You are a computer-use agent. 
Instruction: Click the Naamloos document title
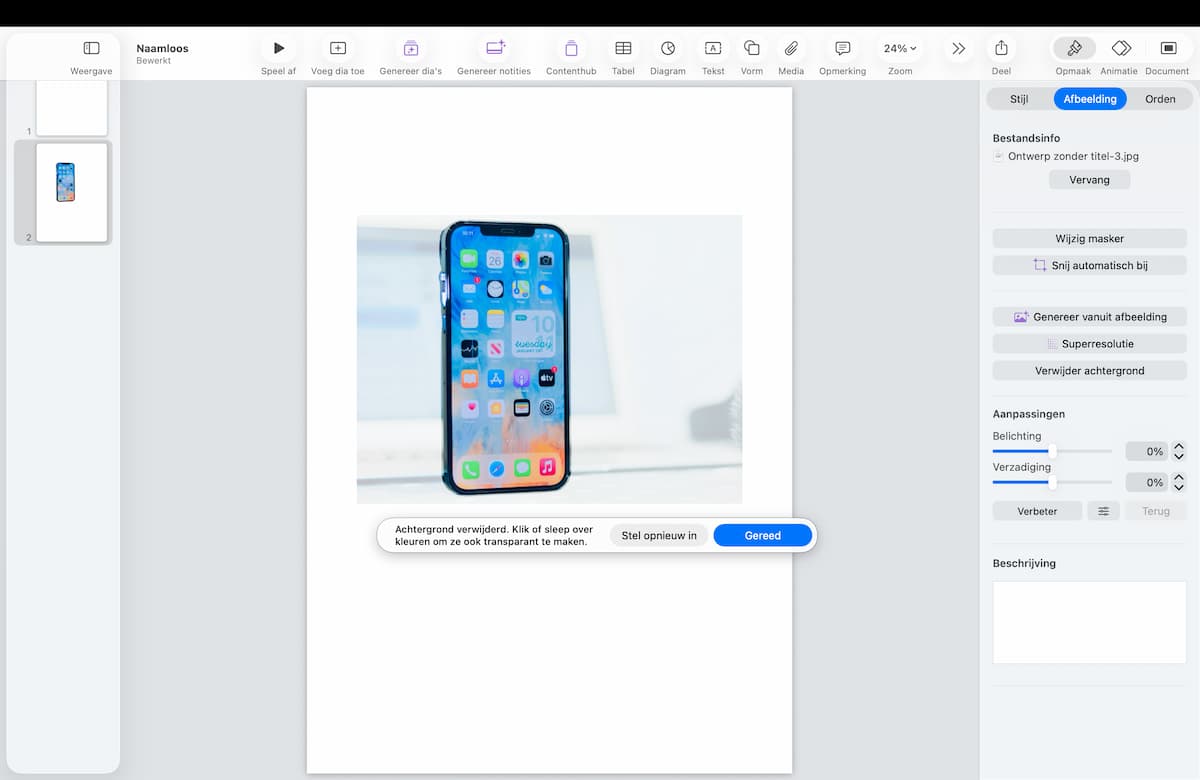point(162,48)
